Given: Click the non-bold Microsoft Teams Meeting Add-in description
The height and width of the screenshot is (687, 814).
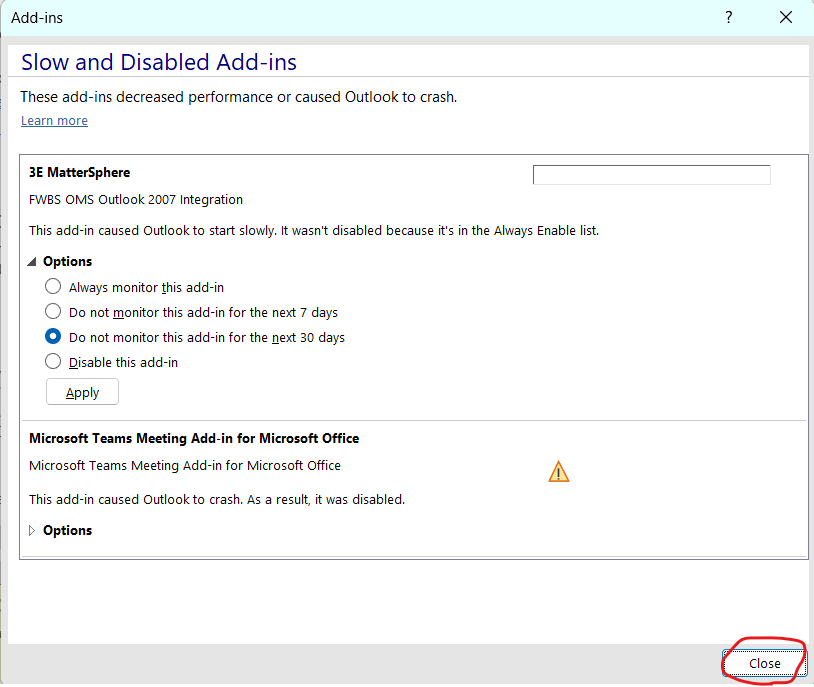Looking at the screenshot, I should point(185,466).
